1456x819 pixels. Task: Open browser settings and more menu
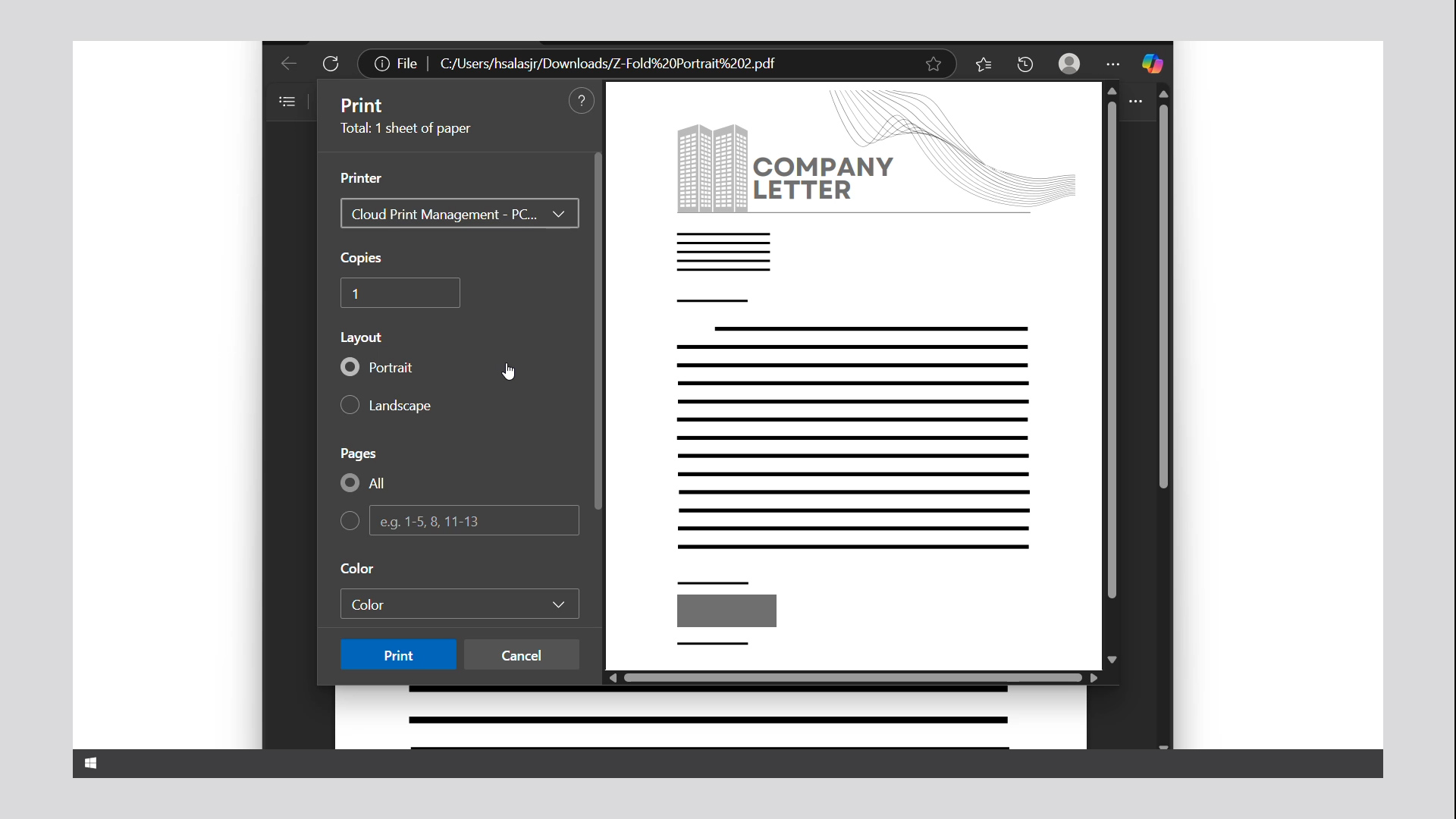[x=1112, y=64]
